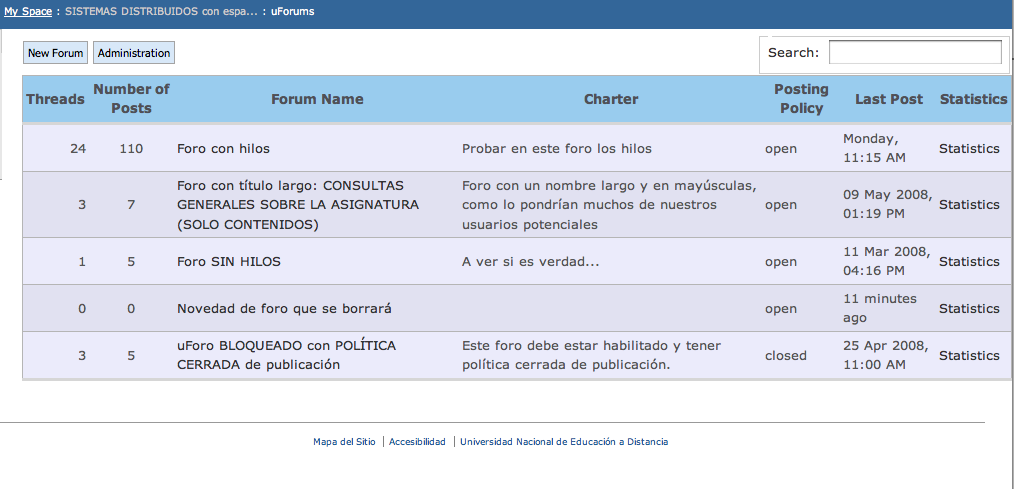
Task: Open the 'Foro SIN HILOS' forum
Action: (x=228, y=262)
